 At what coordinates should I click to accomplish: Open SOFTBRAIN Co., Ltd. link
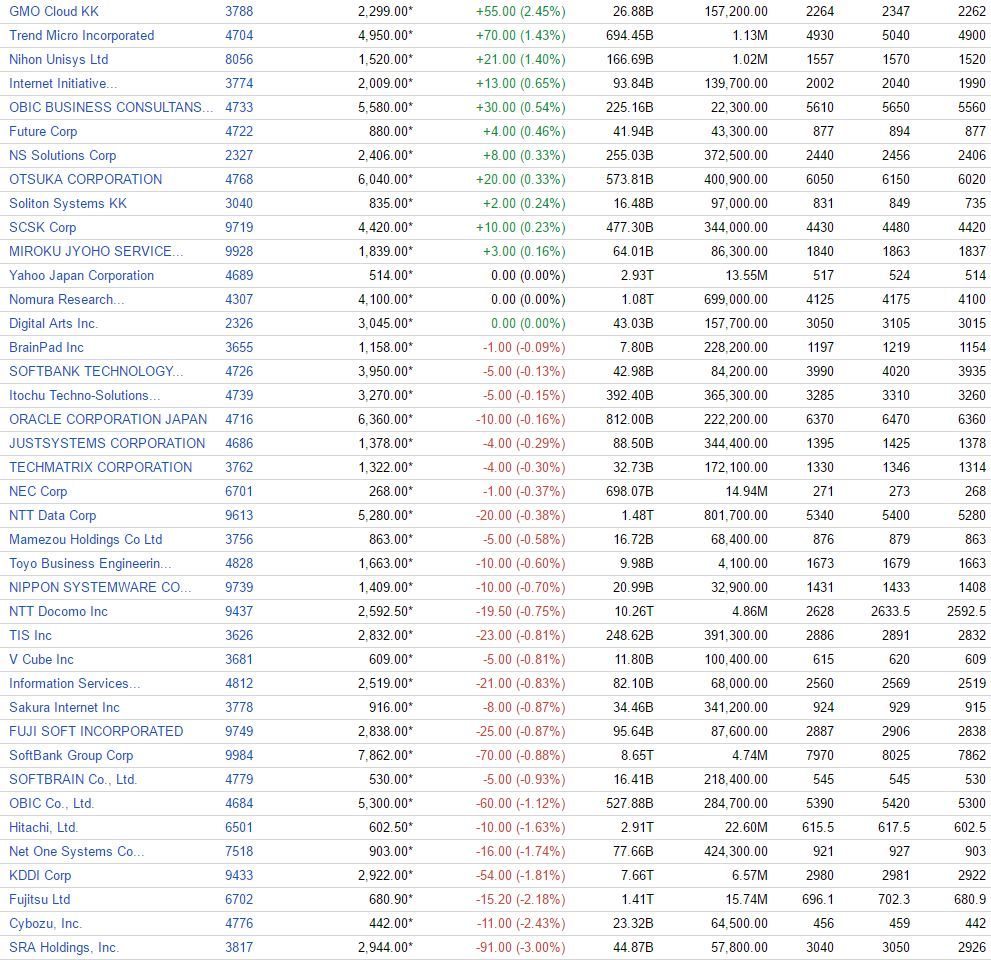73,780
